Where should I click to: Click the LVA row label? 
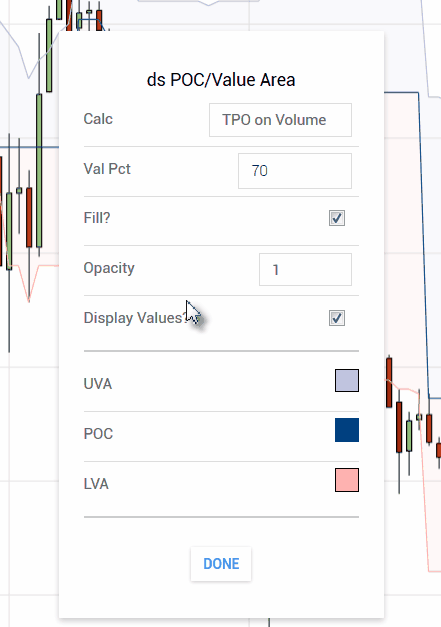[96, 484]
